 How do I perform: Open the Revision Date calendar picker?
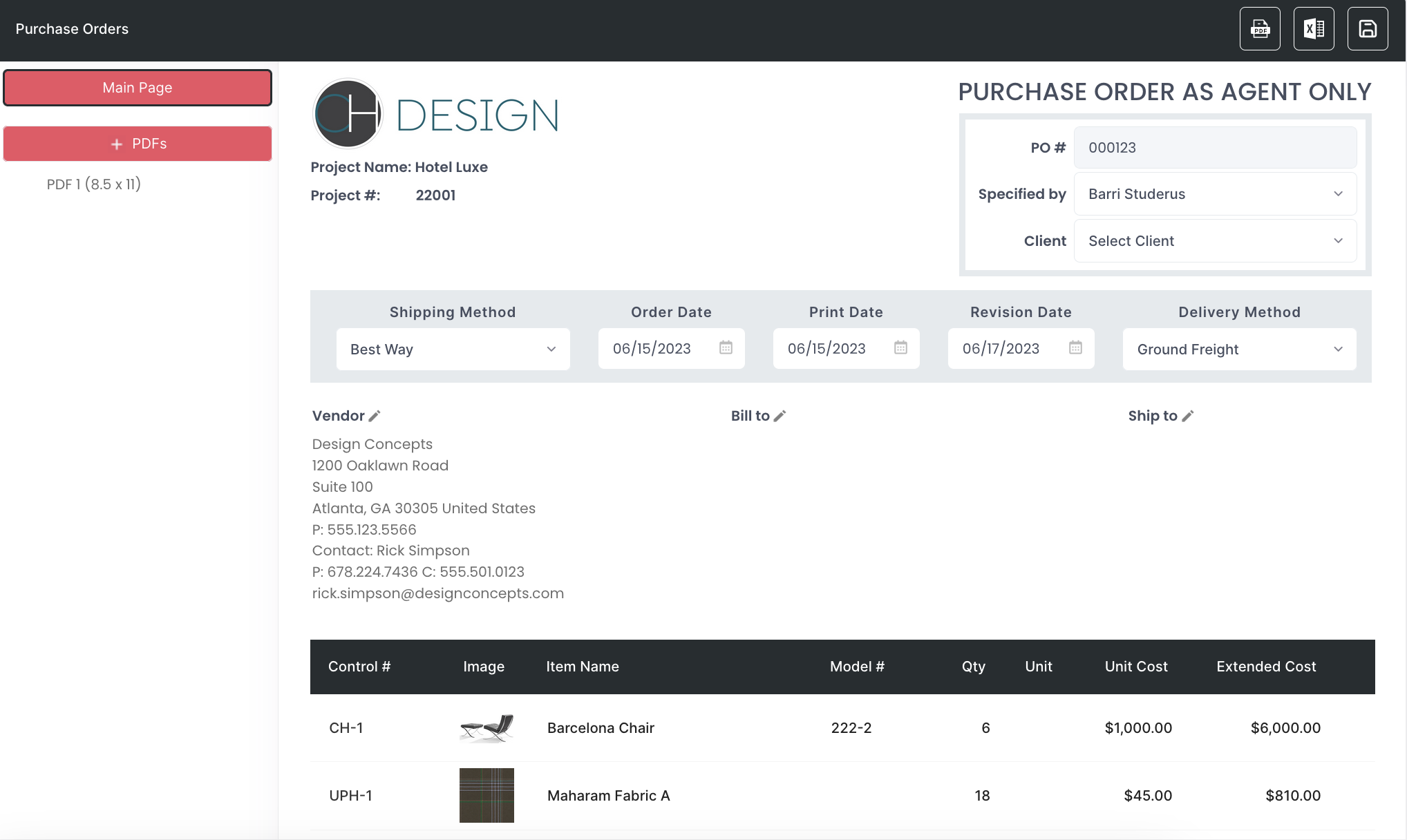(x=1075, y=347)
